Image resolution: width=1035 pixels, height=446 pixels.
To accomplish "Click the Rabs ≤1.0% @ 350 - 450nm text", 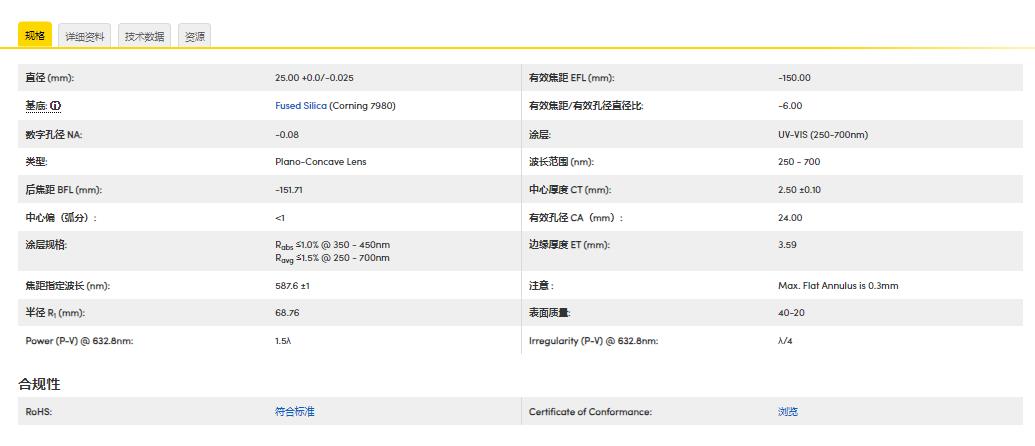I will 333,245.
